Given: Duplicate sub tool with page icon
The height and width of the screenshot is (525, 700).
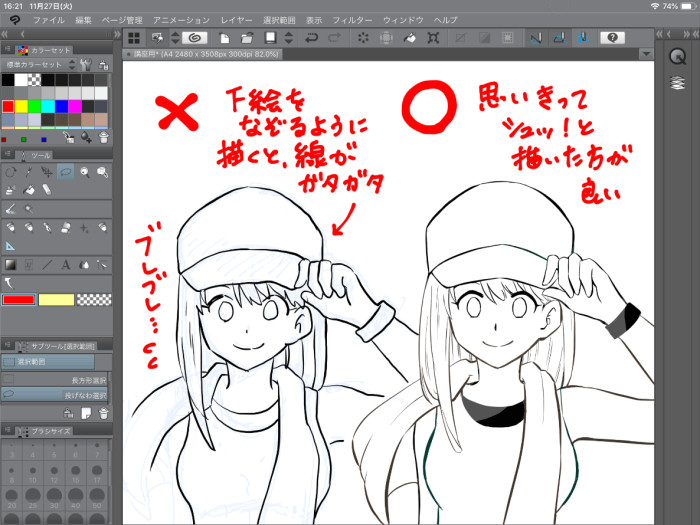Looking at the screenshot, I should point(86,414).
